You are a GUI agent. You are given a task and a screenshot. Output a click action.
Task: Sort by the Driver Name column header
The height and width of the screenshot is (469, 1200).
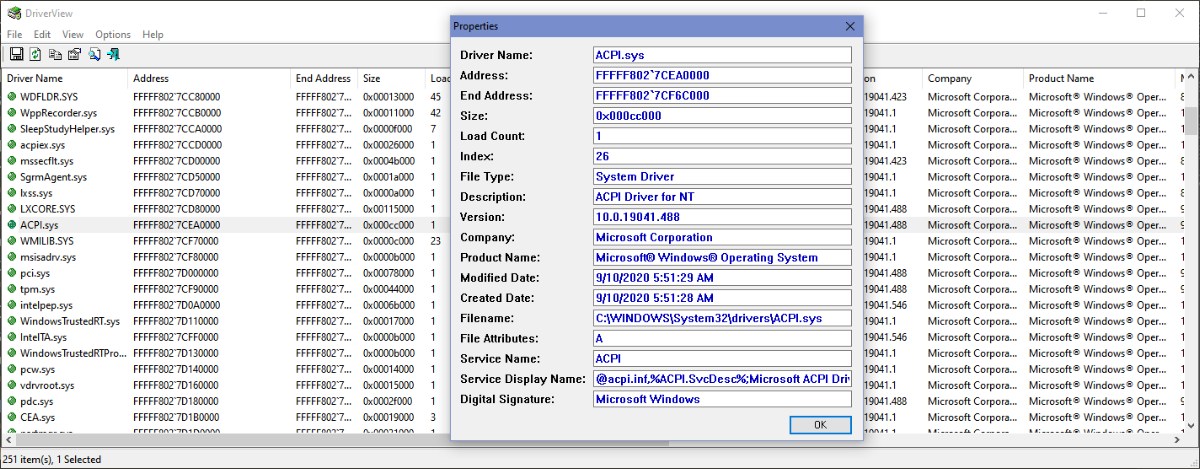pos(66,78)
